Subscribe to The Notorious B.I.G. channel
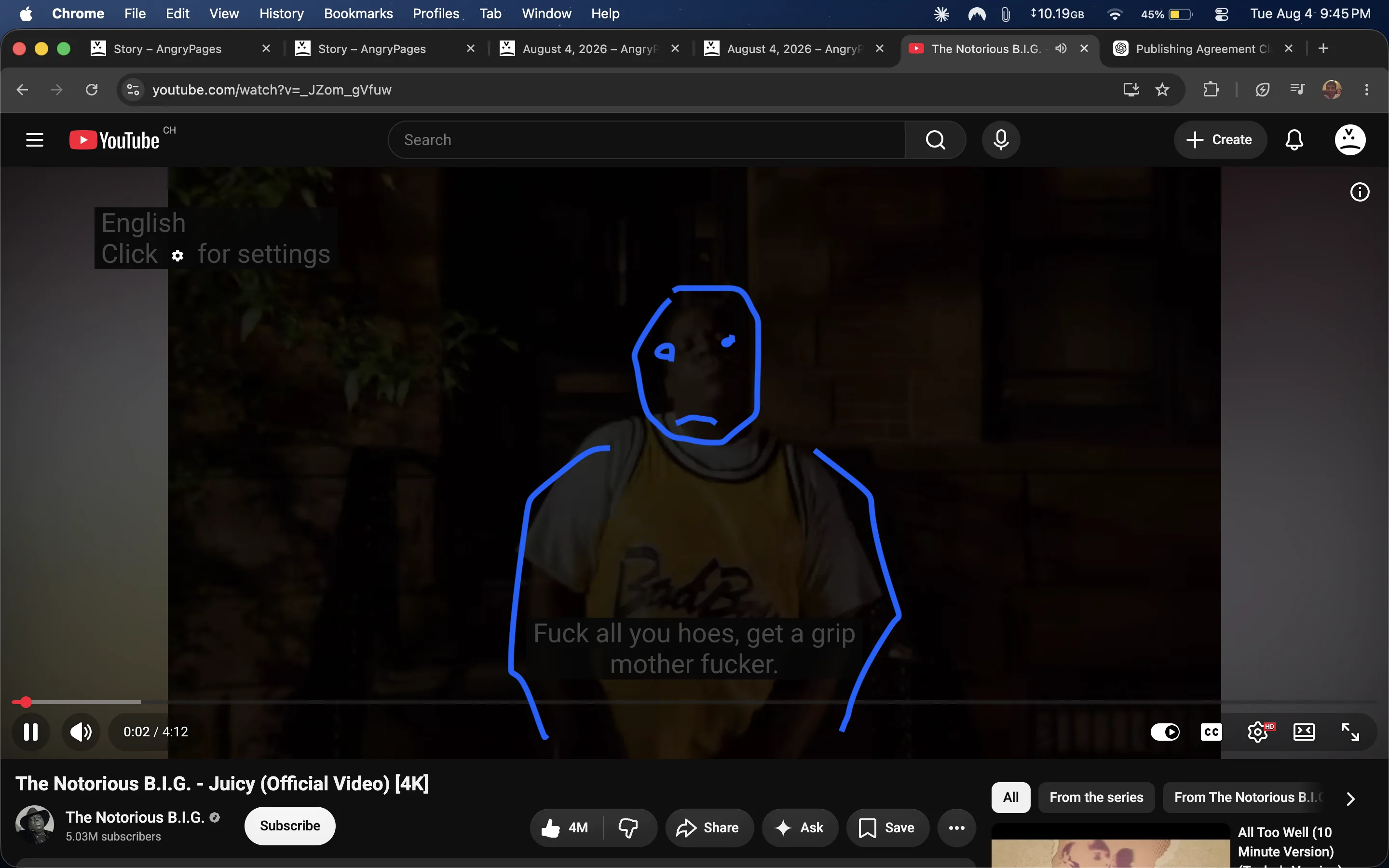The image size is (1389, 868). click(x=290, y=826)
